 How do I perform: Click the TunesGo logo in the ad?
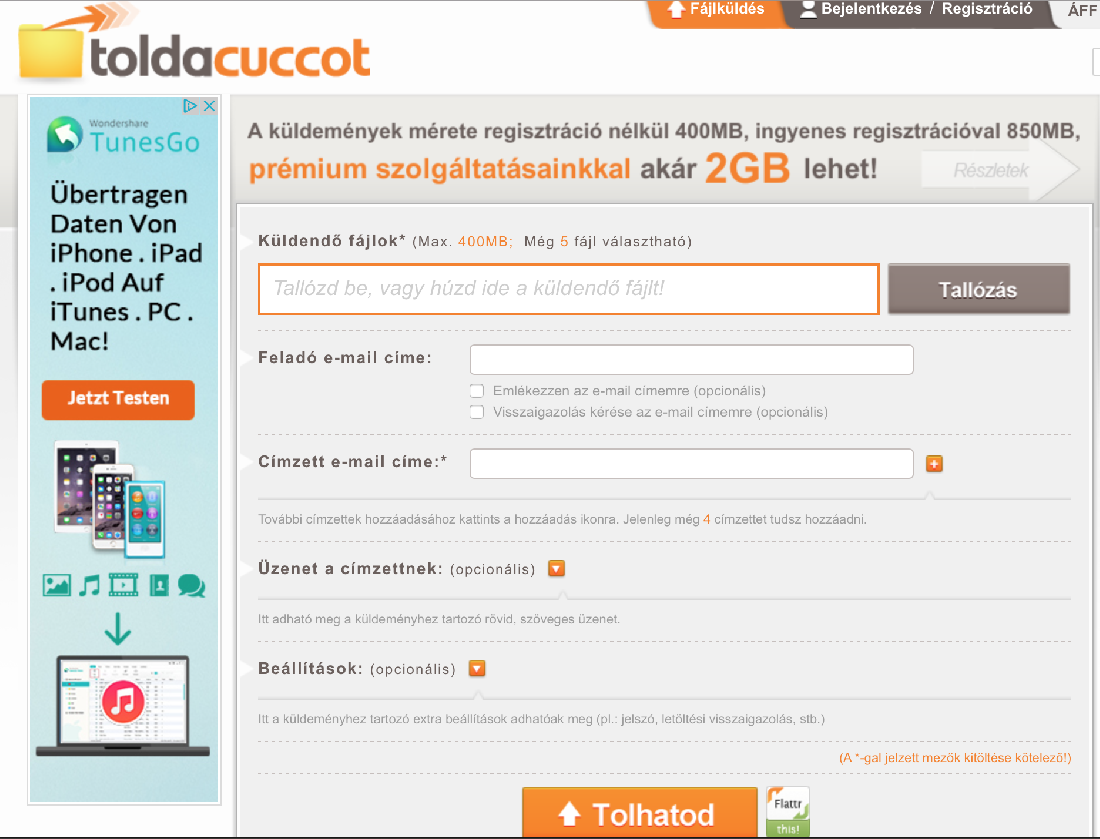pos(124,135)
